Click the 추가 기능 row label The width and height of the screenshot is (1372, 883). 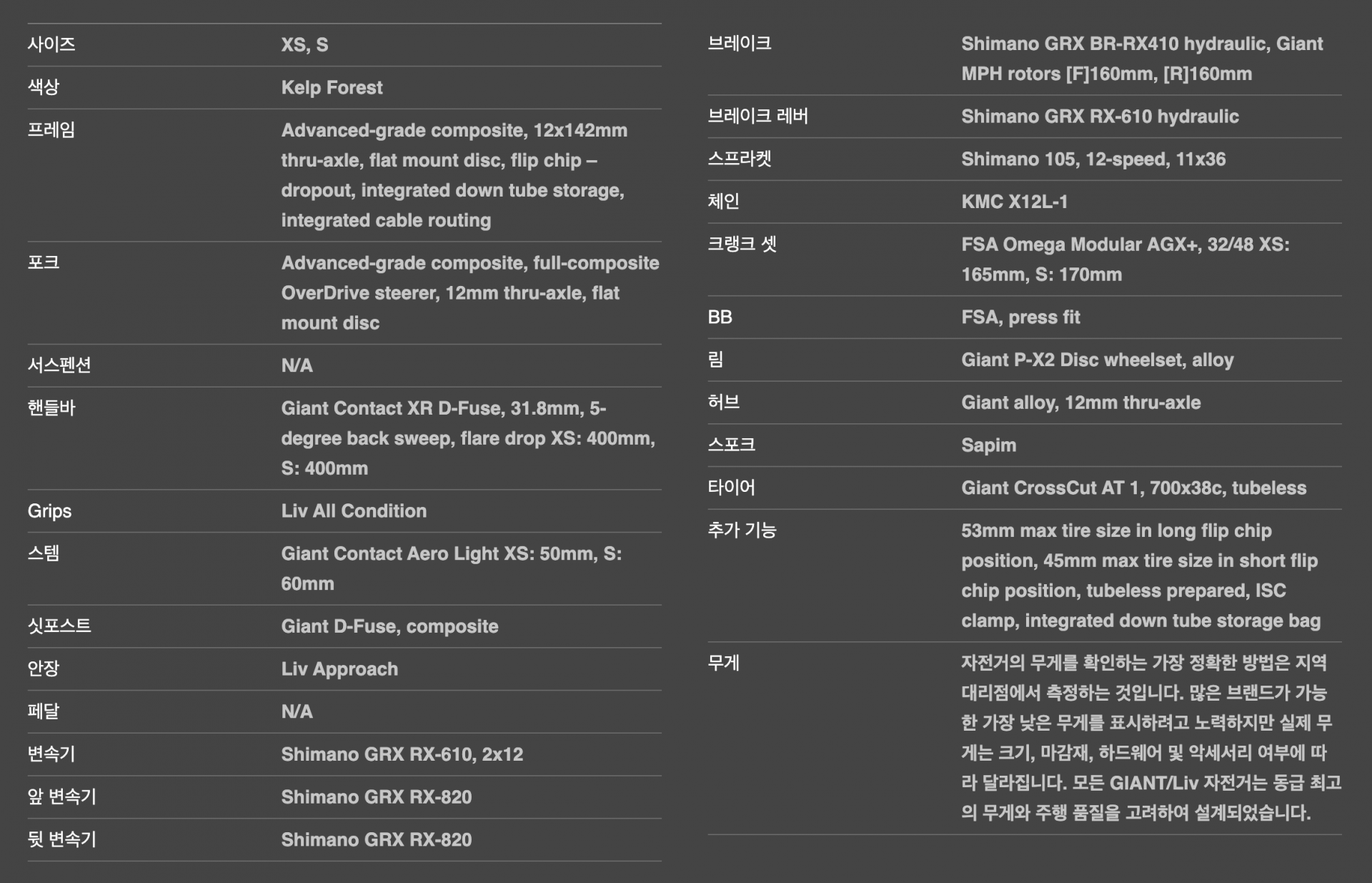(x=742, y=530)
